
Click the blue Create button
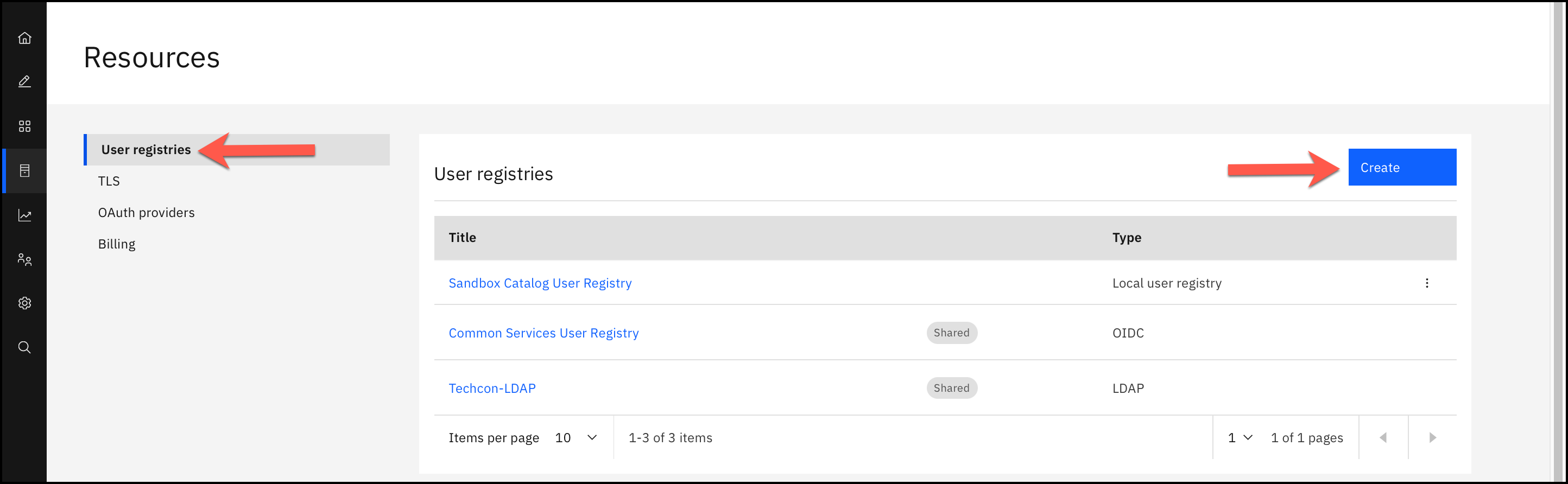pyautogui.click(x=1401, y=167)
